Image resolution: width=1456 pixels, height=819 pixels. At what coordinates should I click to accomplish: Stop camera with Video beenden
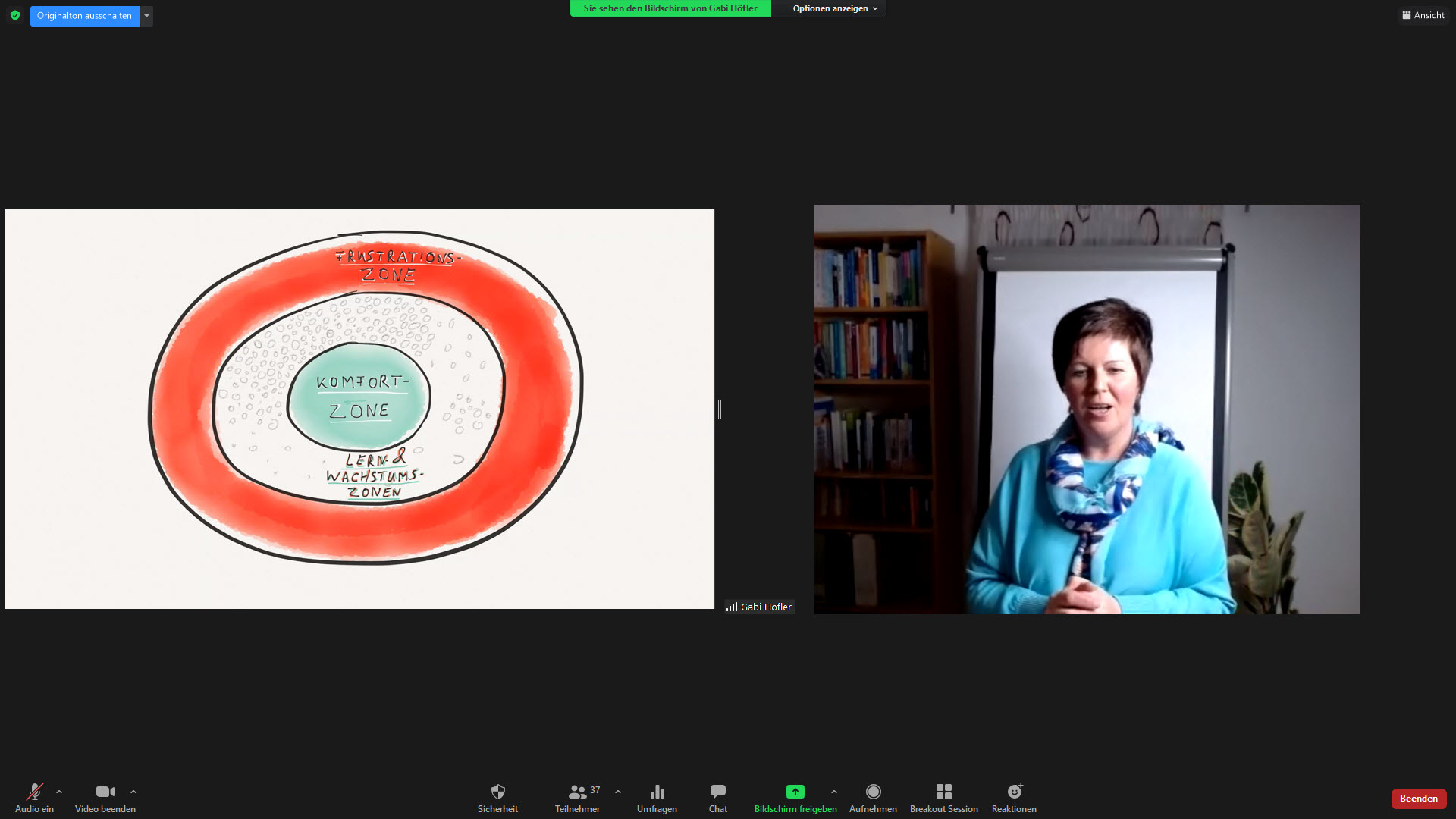tap(105, 792)
